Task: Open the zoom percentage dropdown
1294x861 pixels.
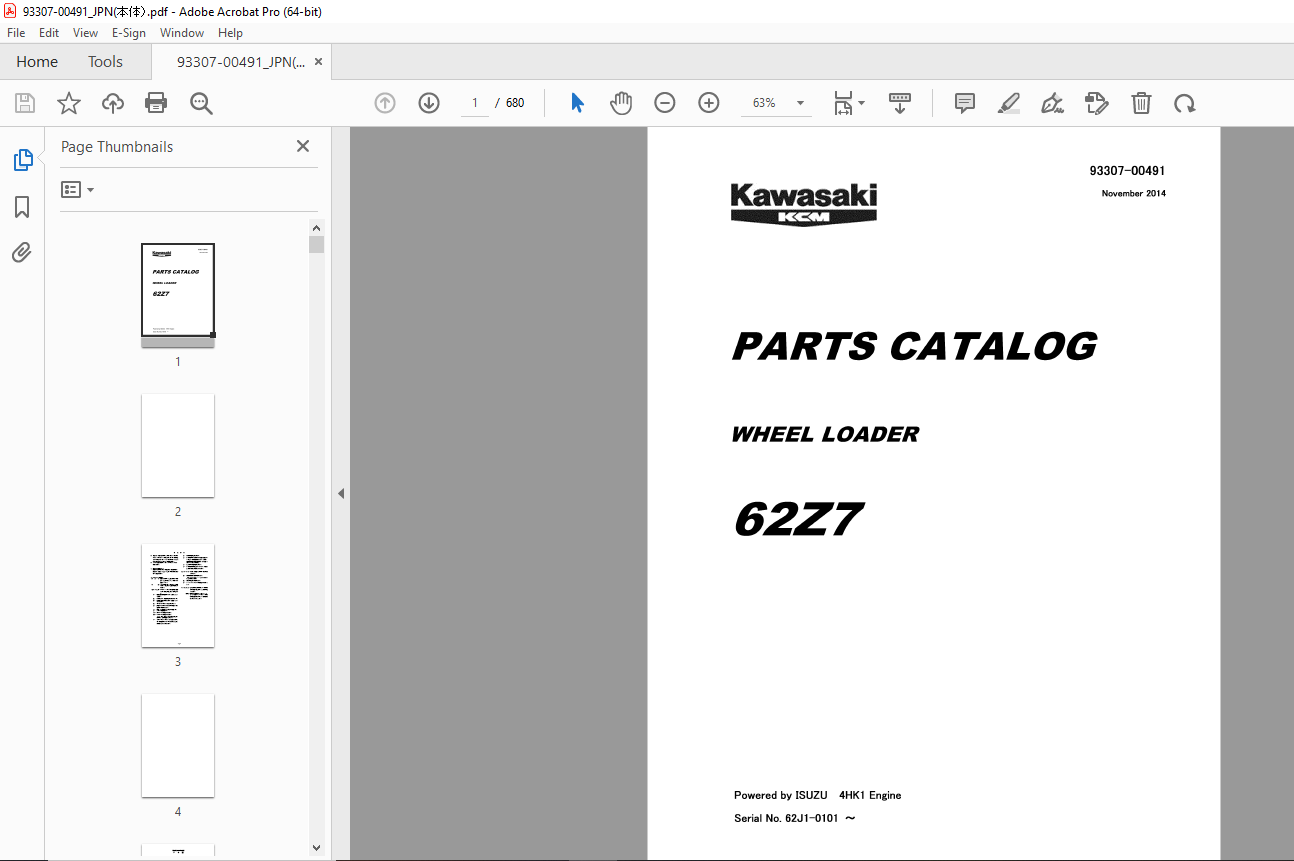Action: pos(800,103)
